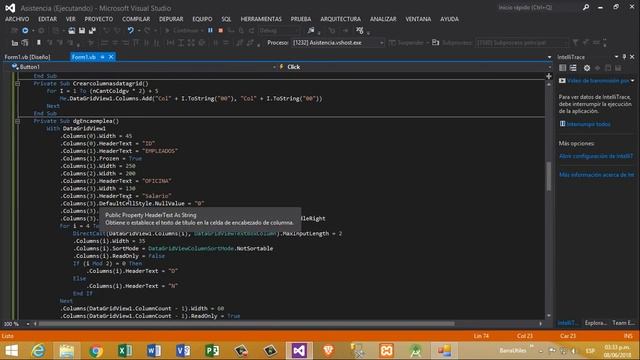Switch to the Explorador bottom tab
Image resolution: width=640 pixels, height=360 pixels.
[596, 323]
